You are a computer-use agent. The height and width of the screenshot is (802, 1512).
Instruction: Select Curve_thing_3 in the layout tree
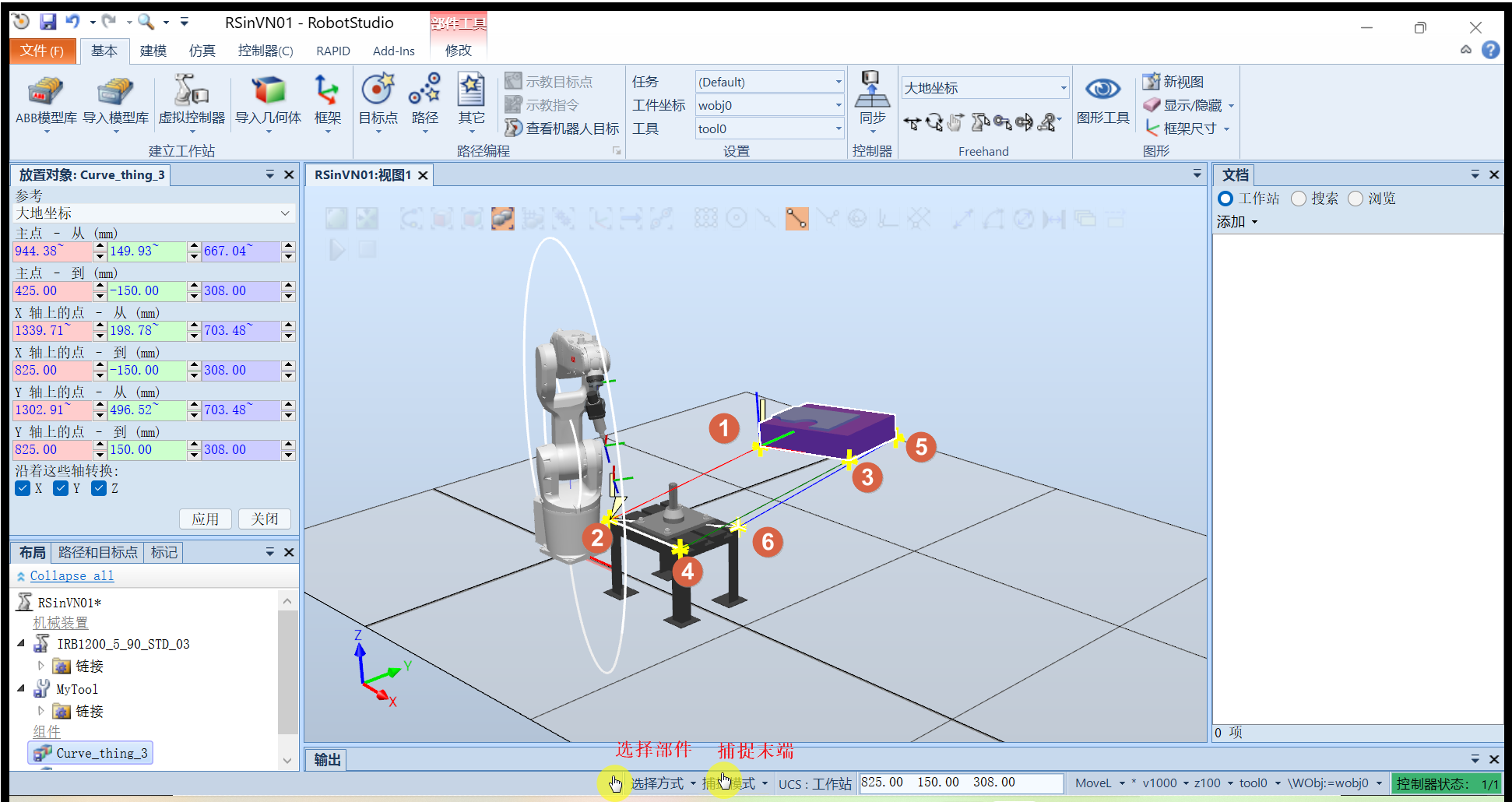pyautogui.click(x=90, y=753)
